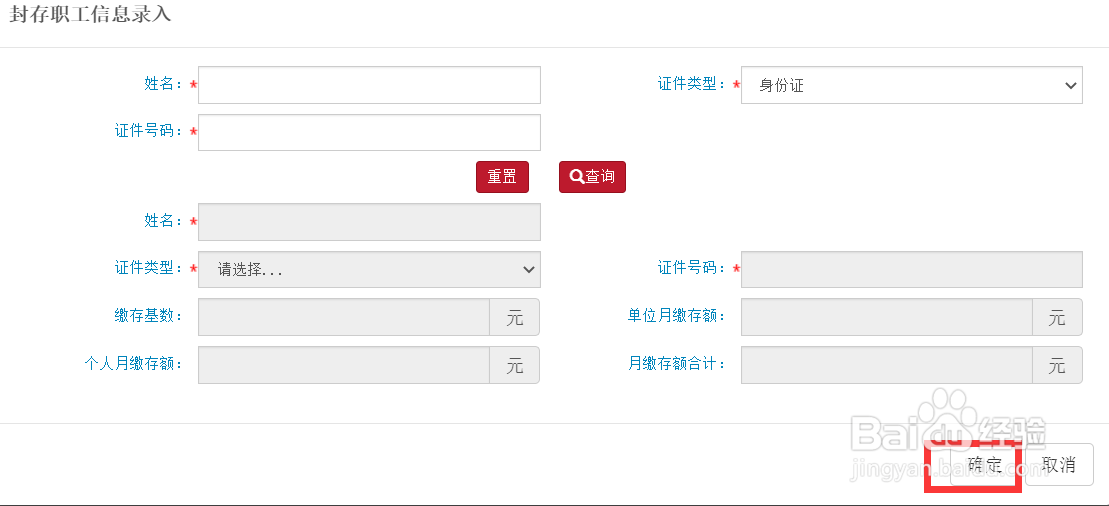
Task: Focus the top 姓名 input field
Action: pos(369,85)
